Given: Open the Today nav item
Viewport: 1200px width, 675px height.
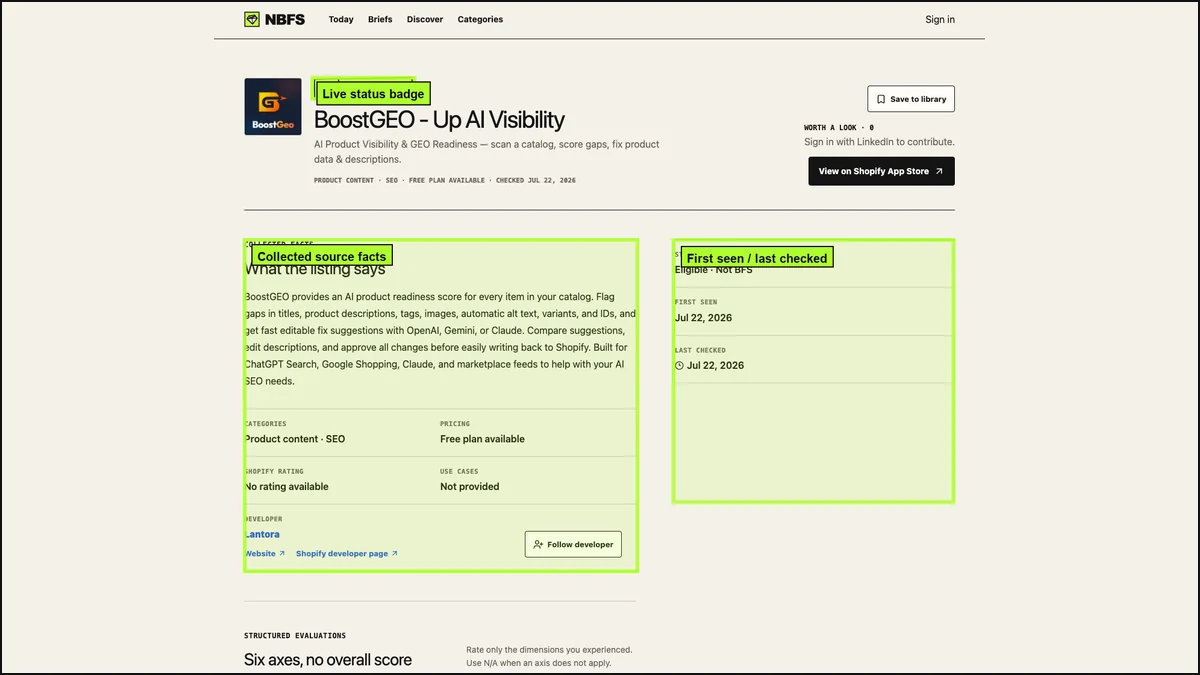Looking at the screenshot, I should click(x=341, y=19).
